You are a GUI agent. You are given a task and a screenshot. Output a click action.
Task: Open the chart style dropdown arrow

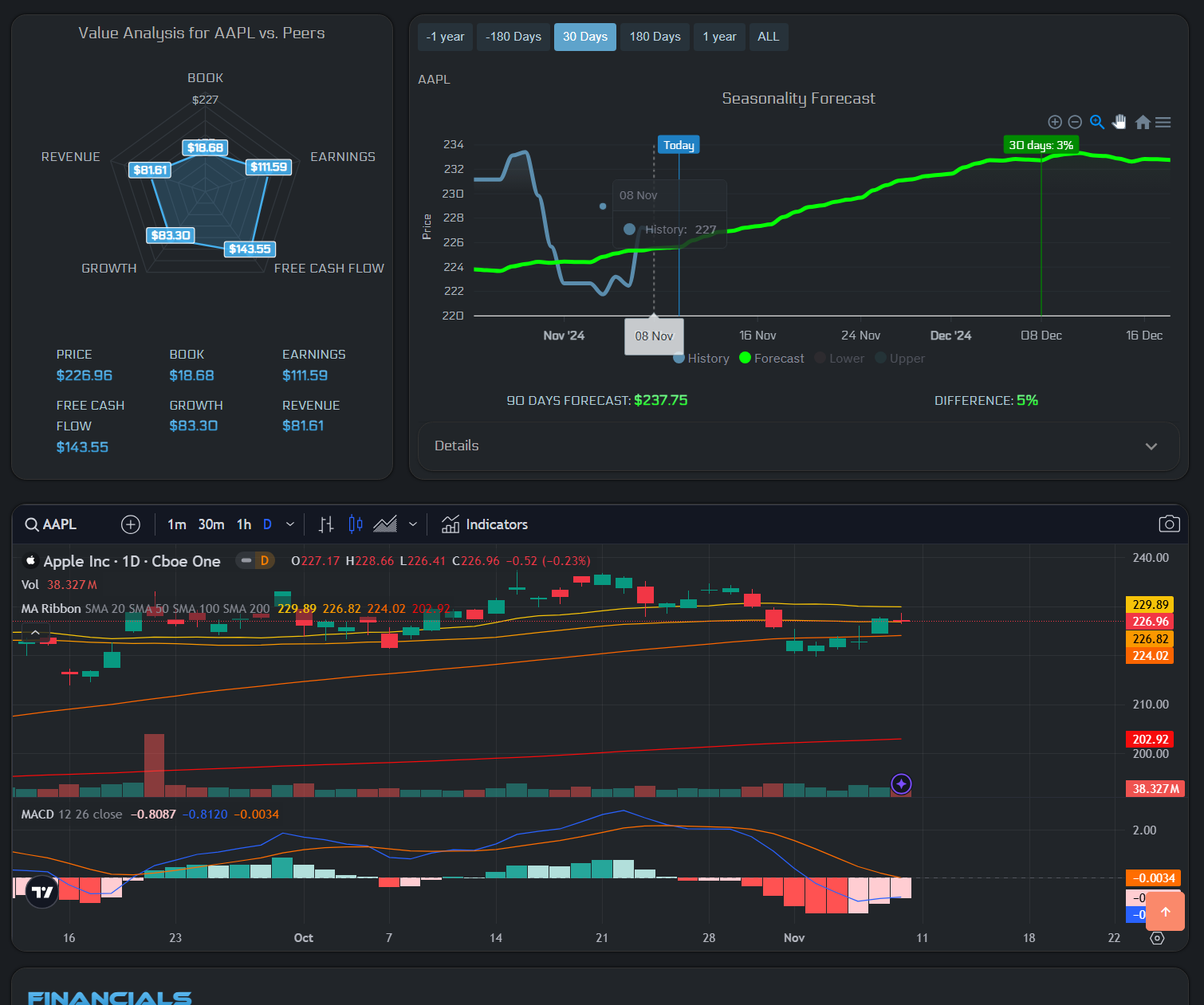click(x=413, y=524)
